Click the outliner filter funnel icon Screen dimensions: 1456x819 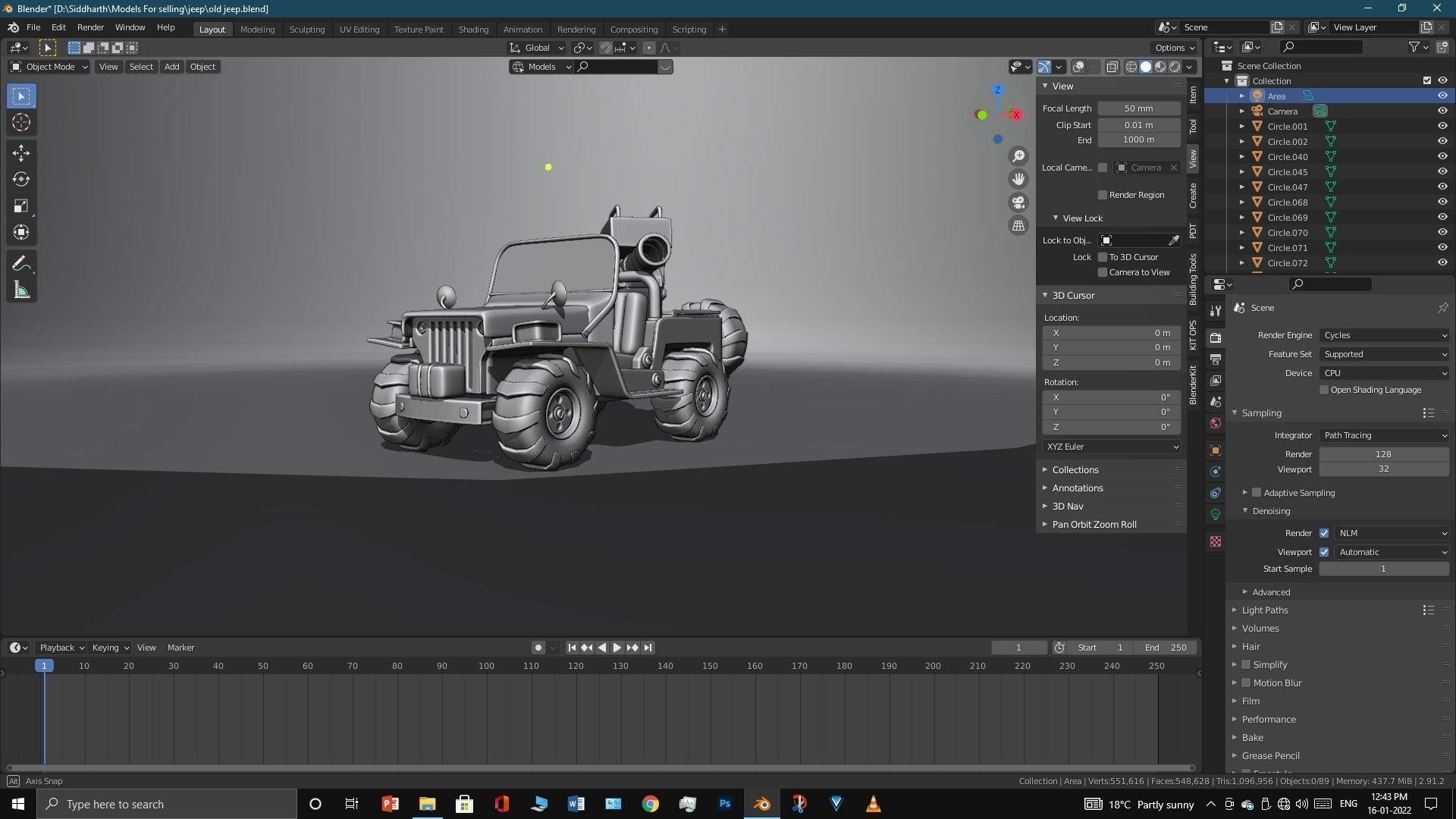[1414, 47]
